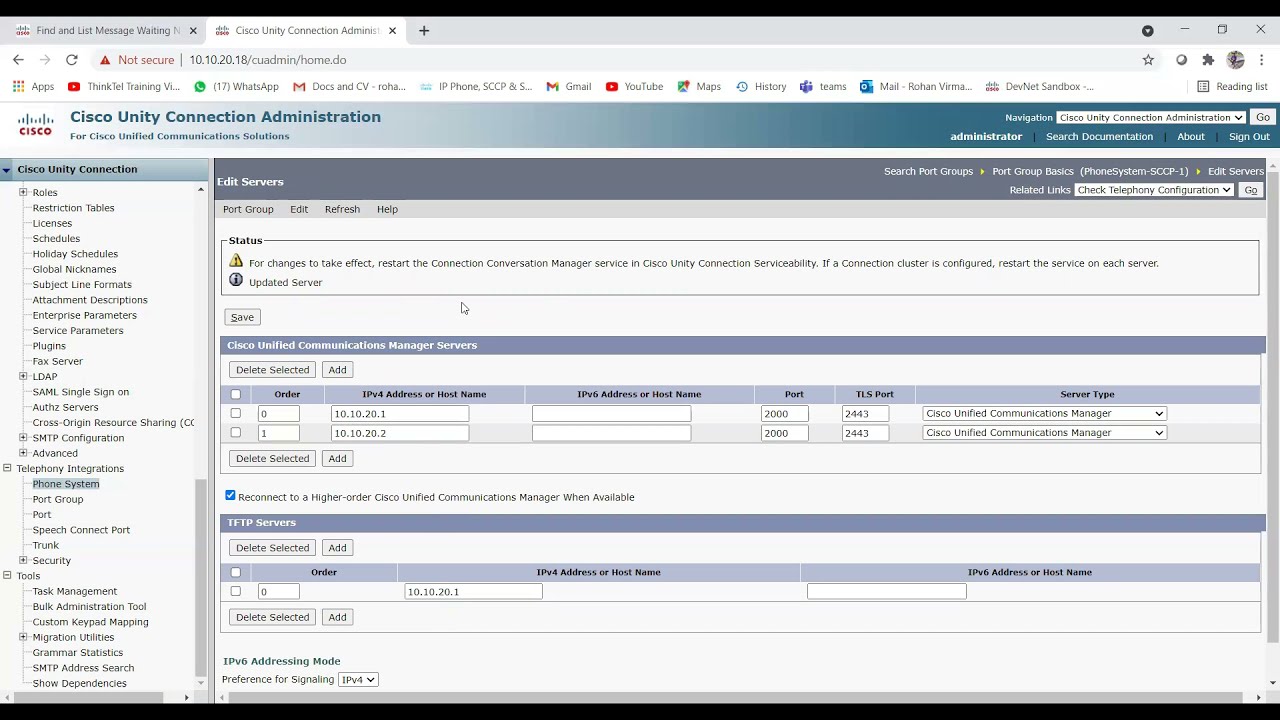Click the Cisco logo

click(x=35, y=125)
